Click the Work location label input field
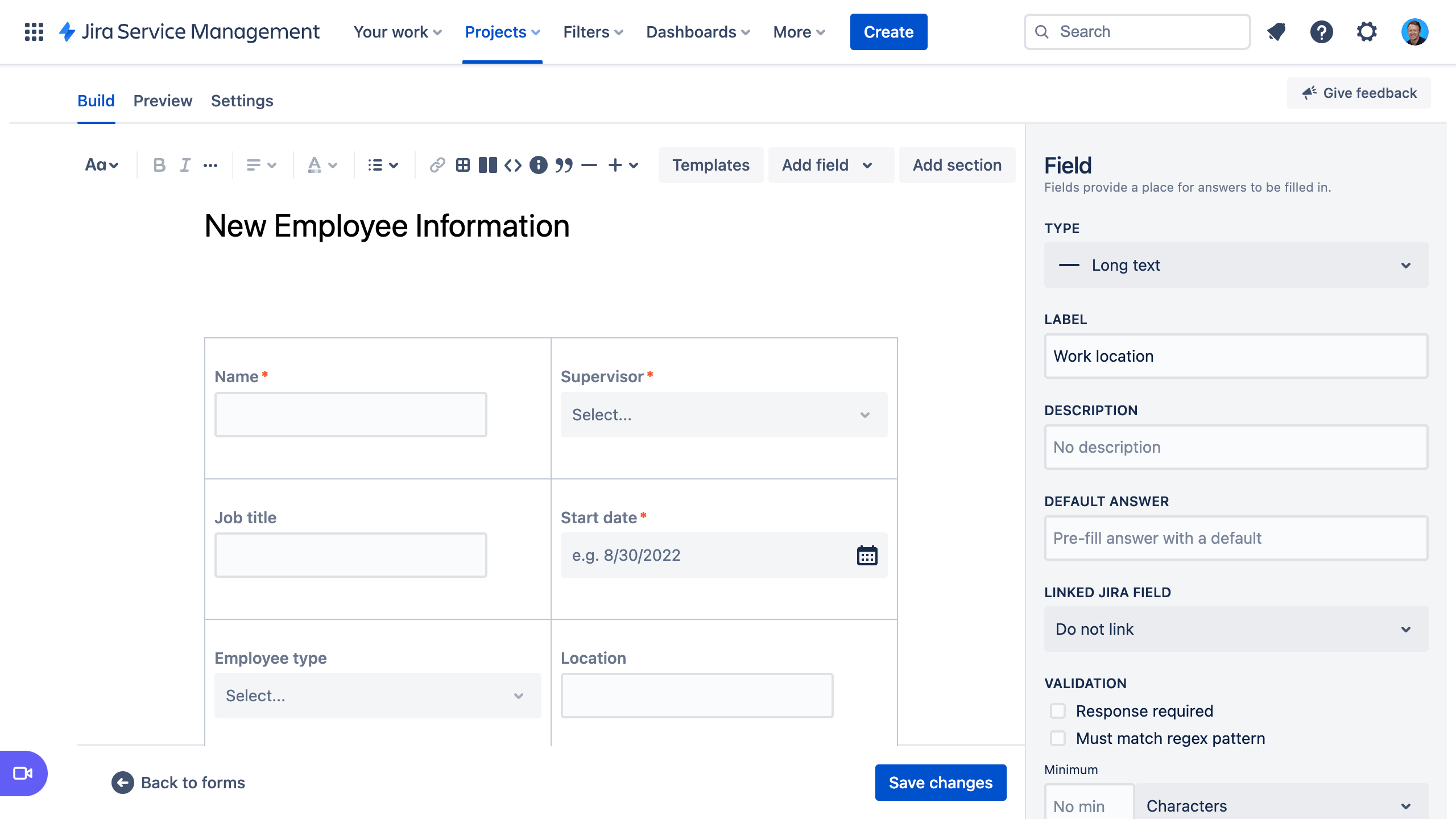The height and width of the screenshot is (819, 1456). [x=1236, y=356]
